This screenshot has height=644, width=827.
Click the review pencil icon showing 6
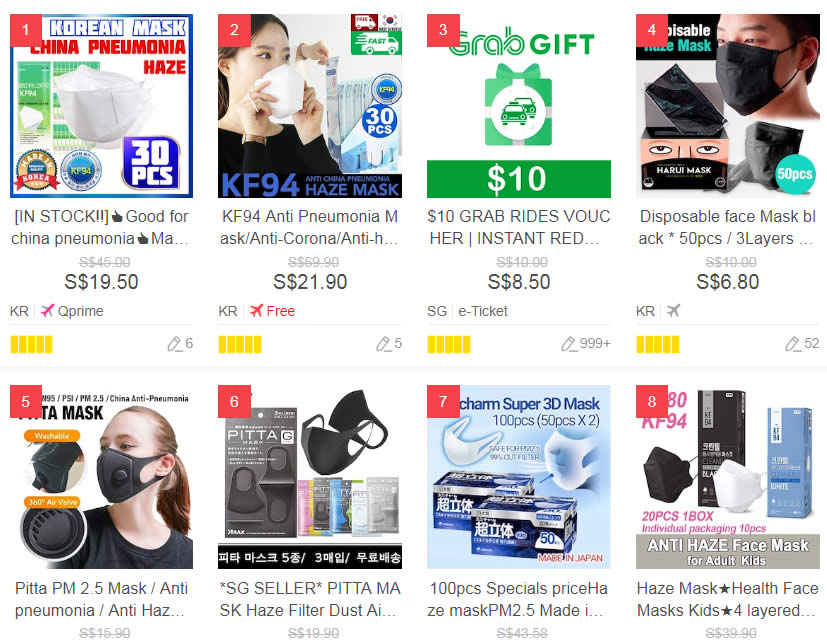174,344
